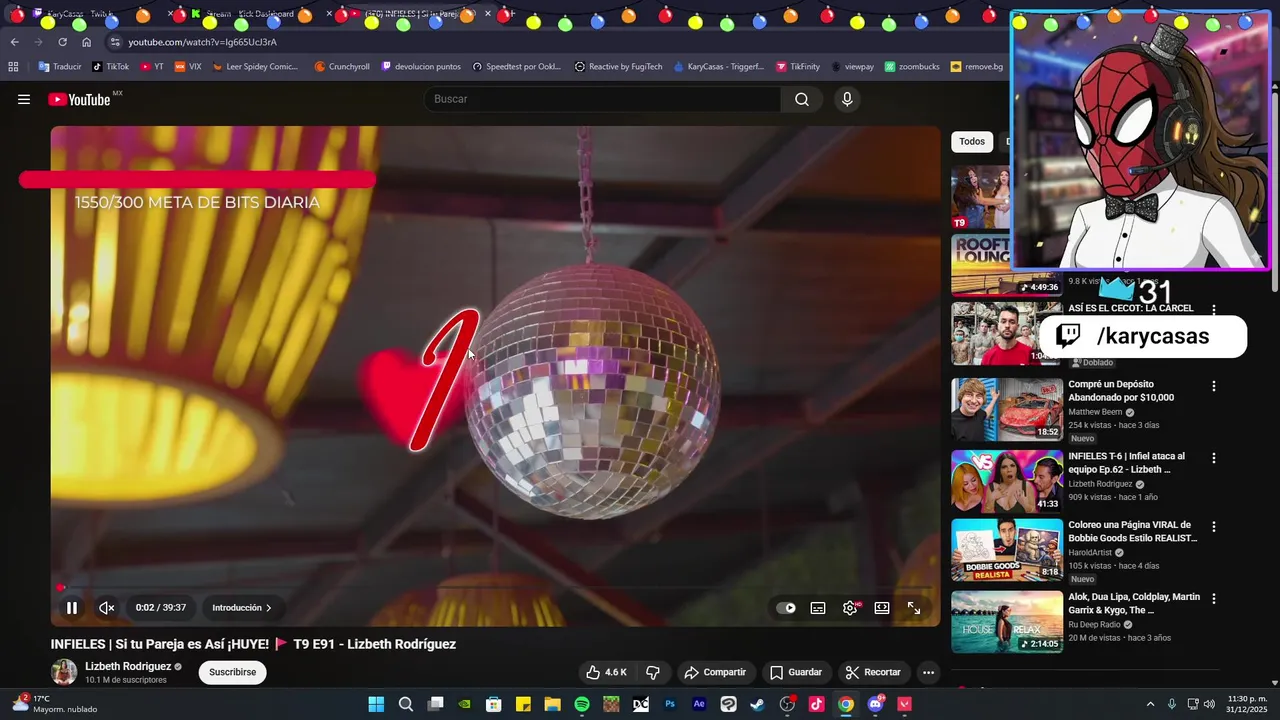Open File Explorer from the taskbar
This screenshot has width=1280, height=720.
552,704
